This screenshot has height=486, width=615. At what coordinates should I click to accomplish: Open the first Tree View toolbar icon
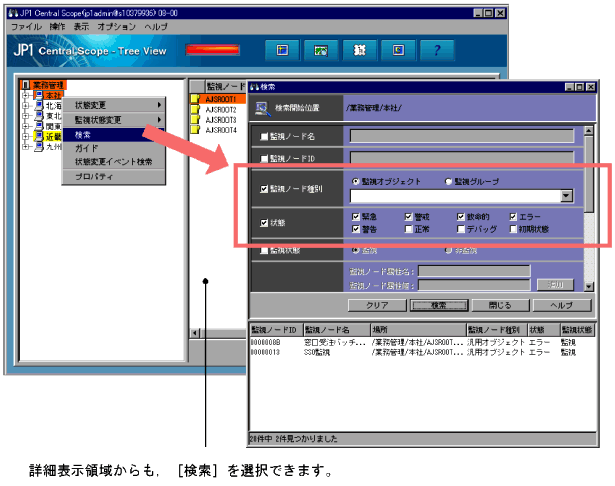282,50
